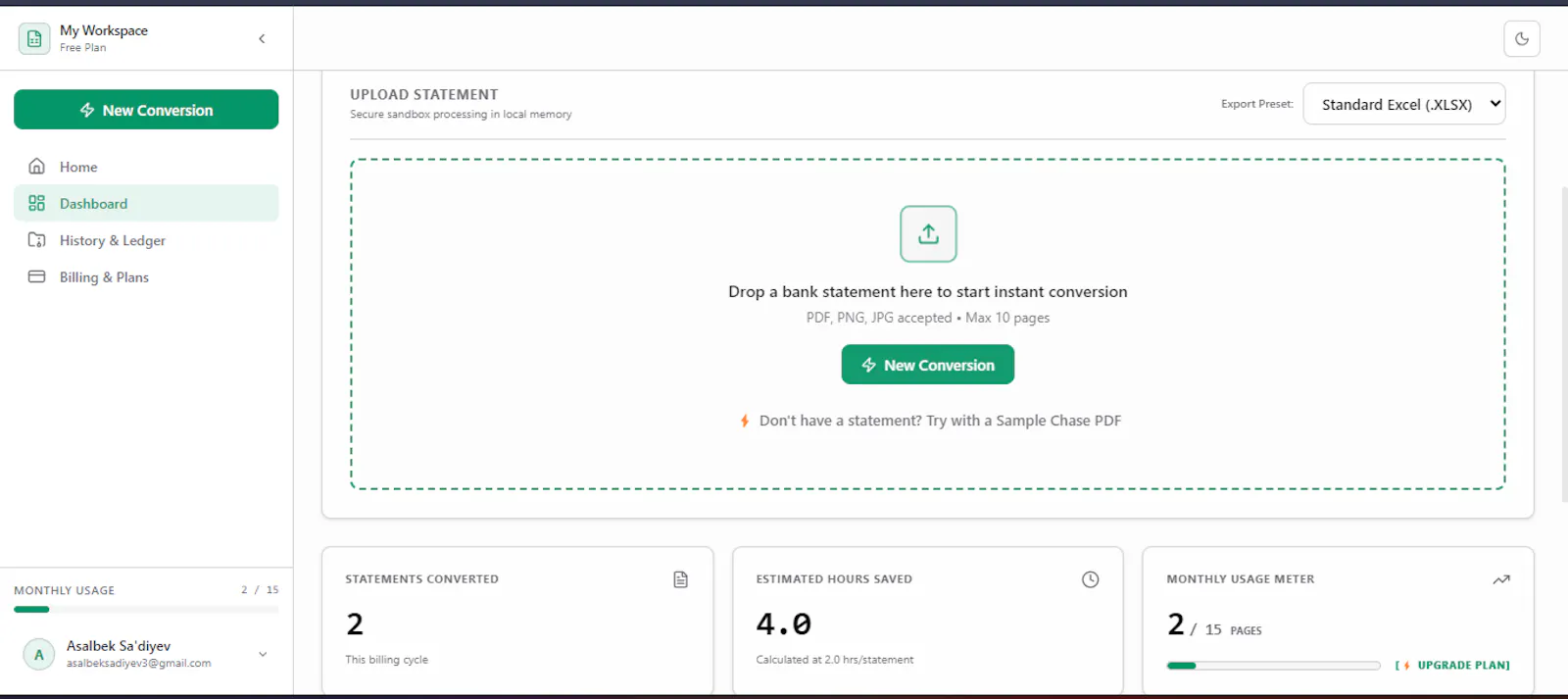1568x699 pixels.
Task: Click the orange lightning bolt icon
Action: pyautogui.click(x=745, y=421)
